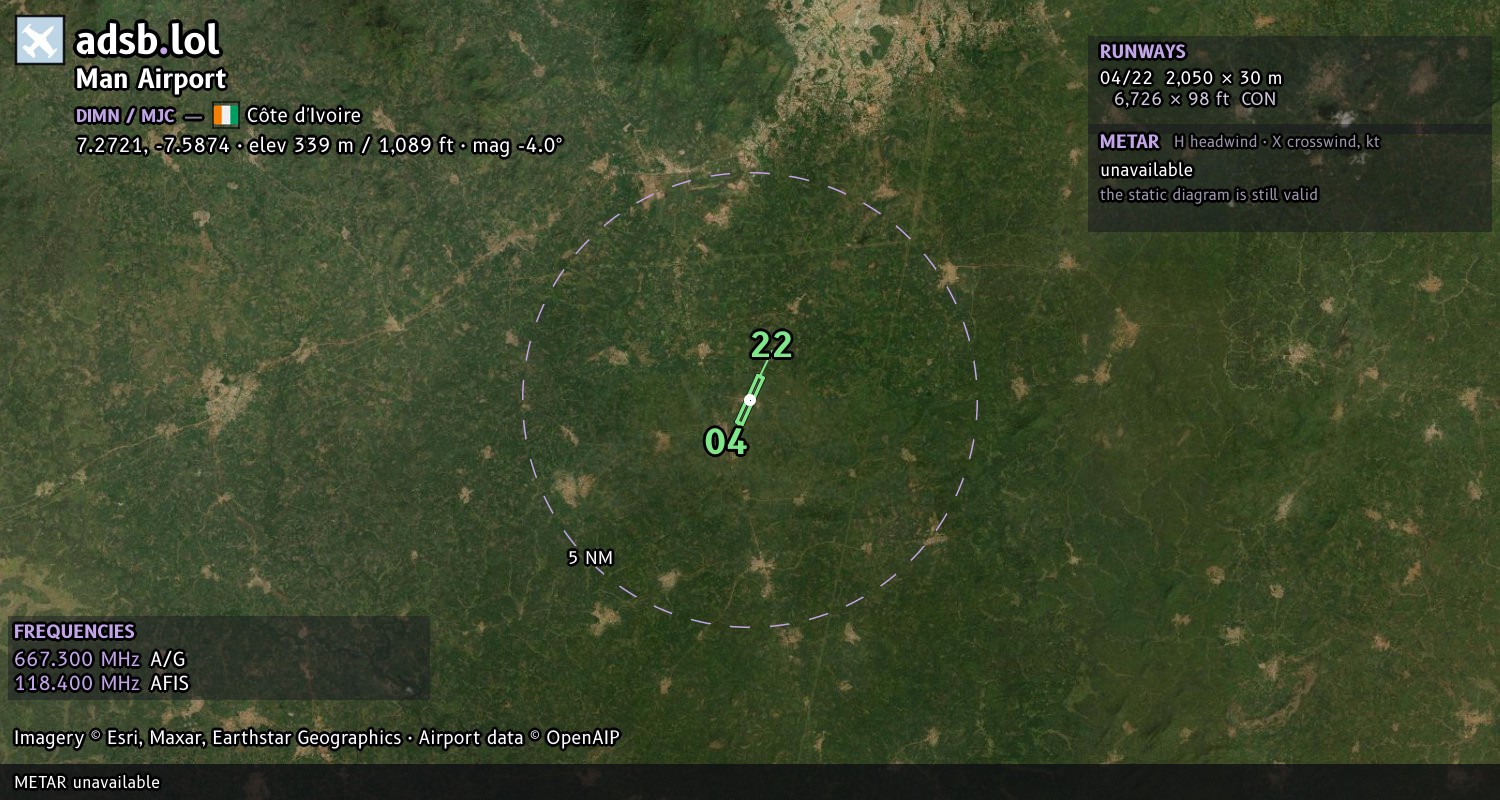The image size is (1500, 800).
Task: Click the Côte d'Ivoire country name
Action: (x=304, y=115)
